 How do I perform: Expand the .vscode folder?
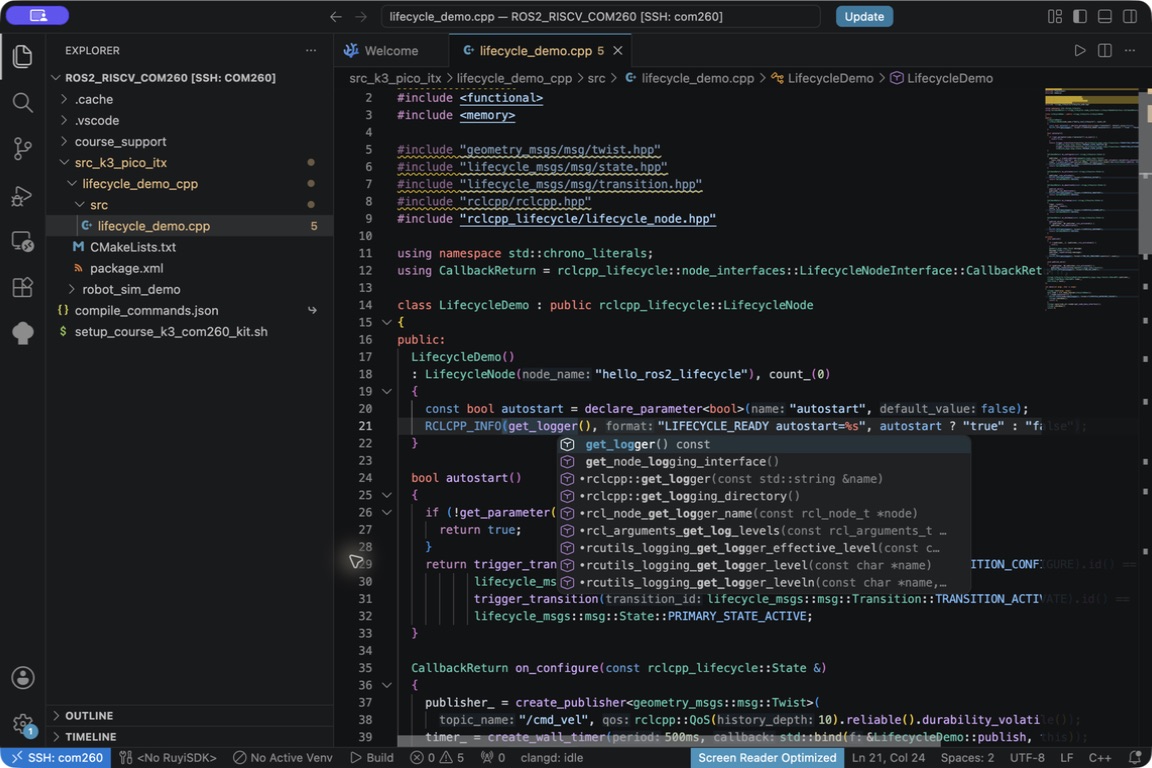[x=190, y=121]
